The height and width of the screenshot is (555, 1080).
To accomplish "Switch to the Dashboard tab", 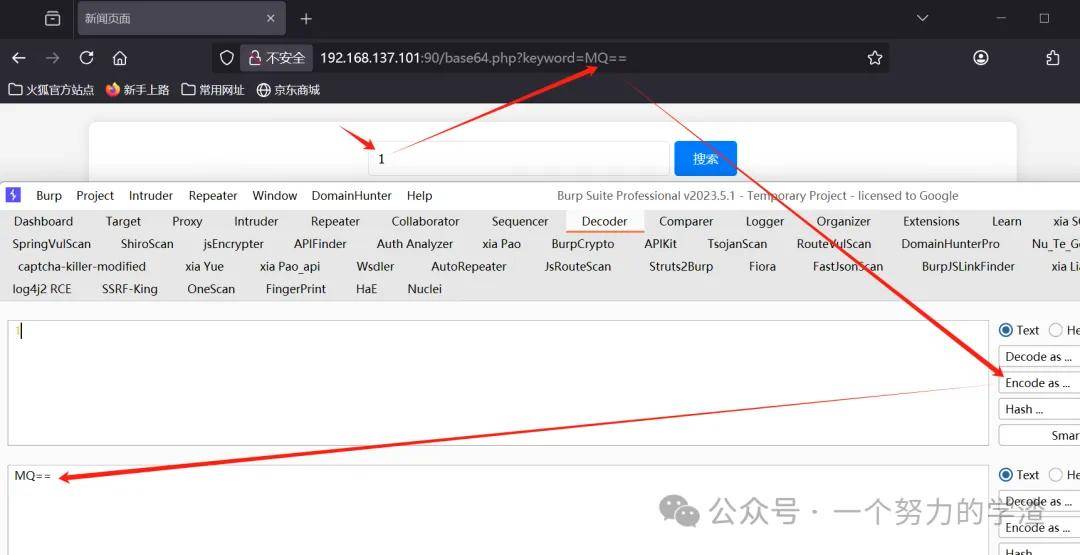I will (43, 221).
